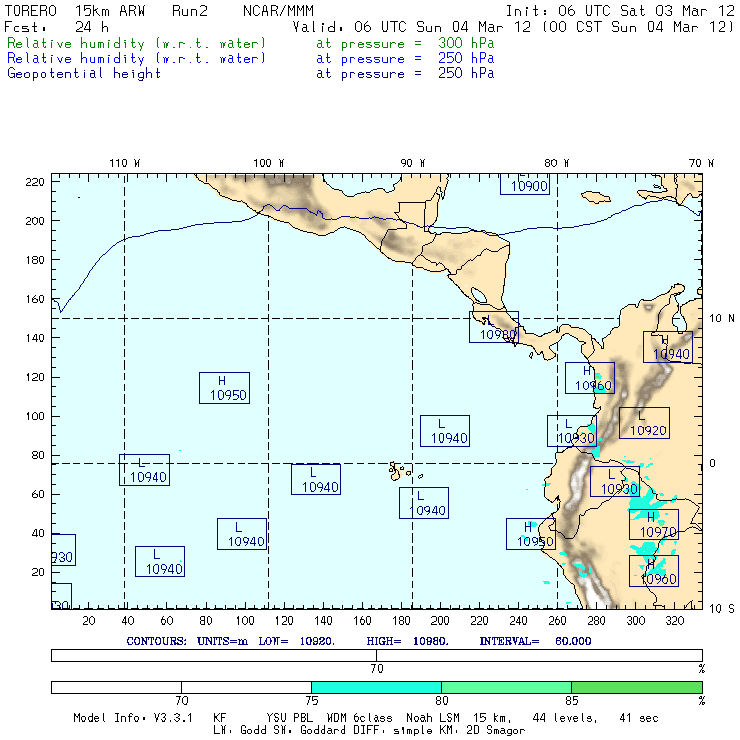The height and width of the screenshot is (740, 740).
Task: Click the 'WDM 6class' model info text
Action: click(360, 718)
